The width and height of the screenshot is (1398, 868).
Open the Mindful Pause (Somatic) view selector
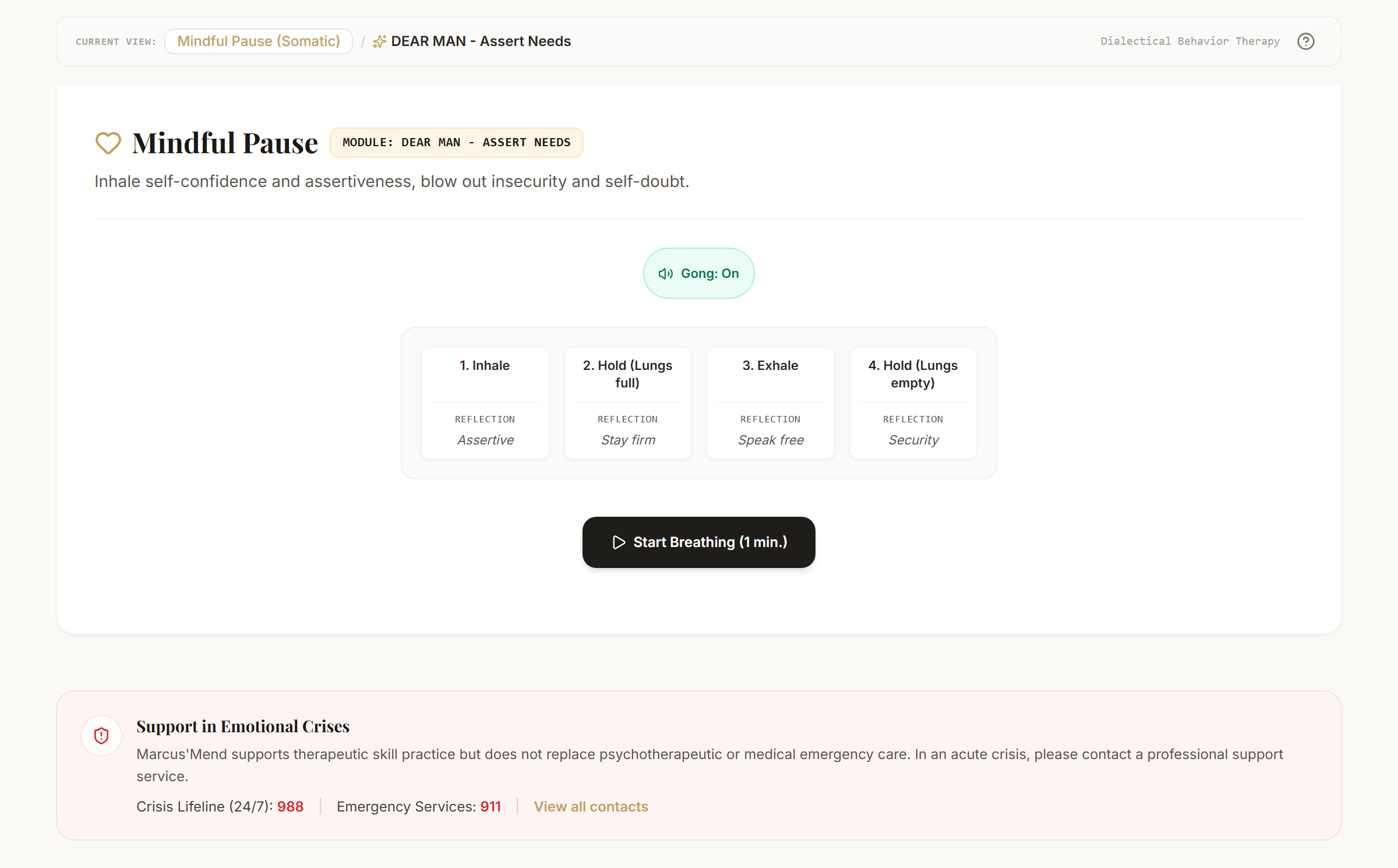259,41
